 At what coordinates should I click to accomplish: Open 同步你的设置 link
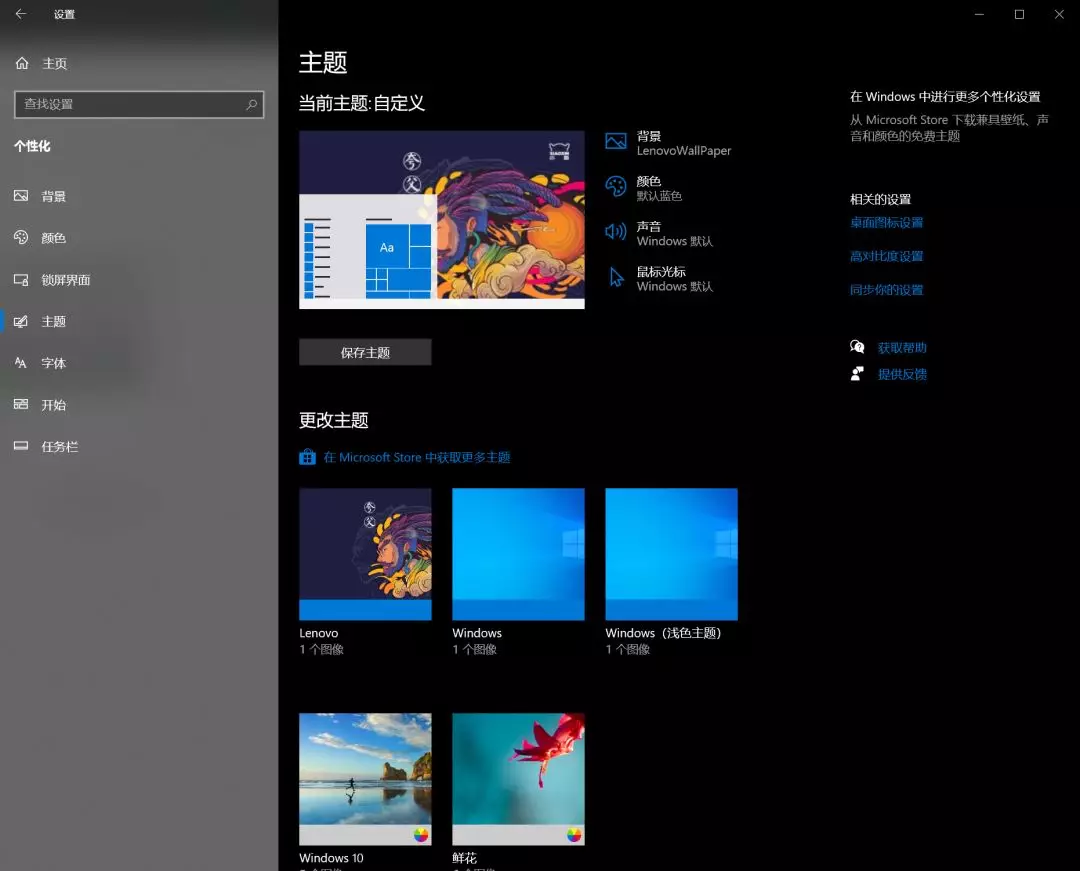pos(886,290)
